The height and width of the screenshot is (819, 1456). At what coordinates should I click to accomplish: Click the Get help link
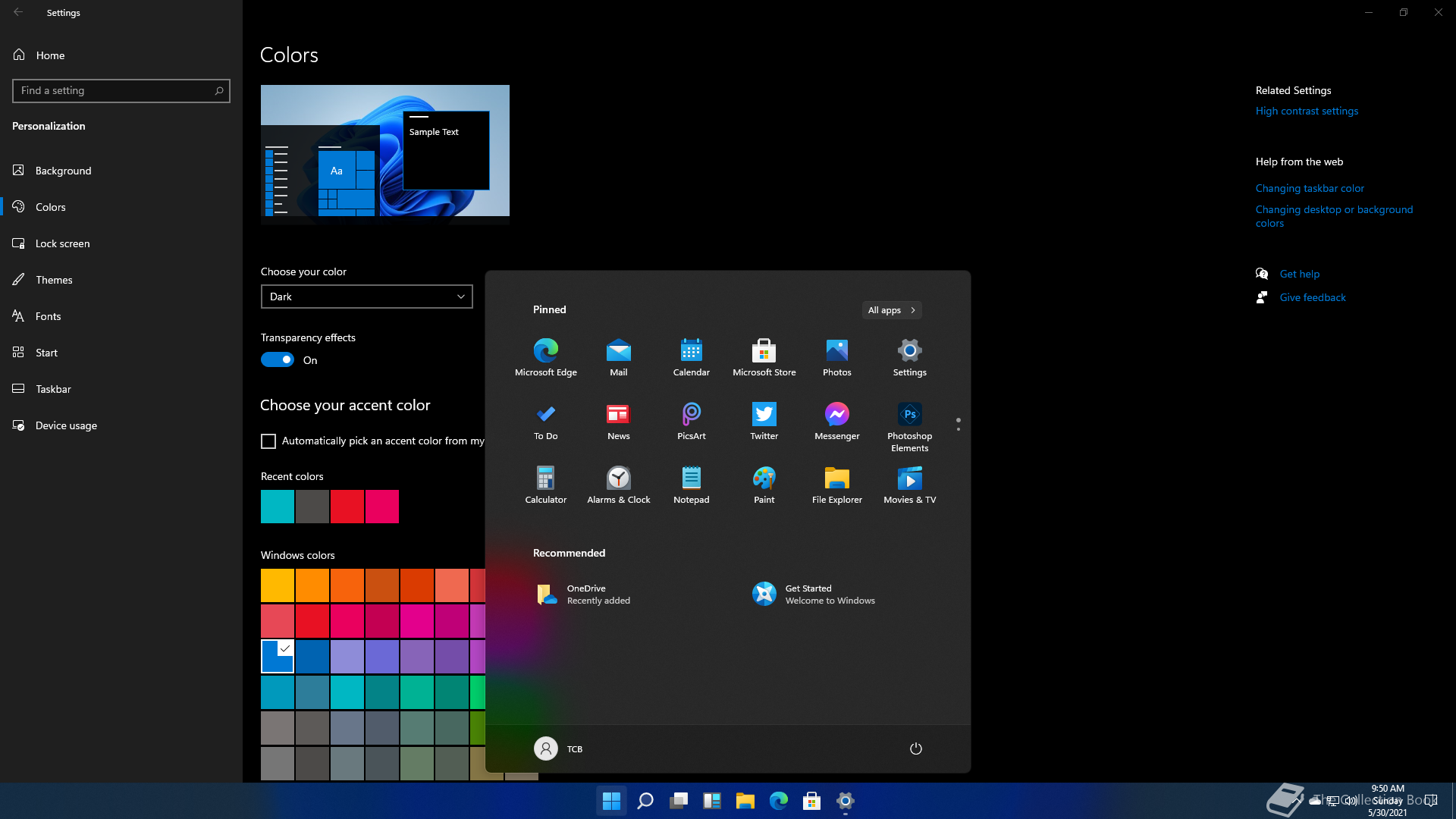[1300, 274]
